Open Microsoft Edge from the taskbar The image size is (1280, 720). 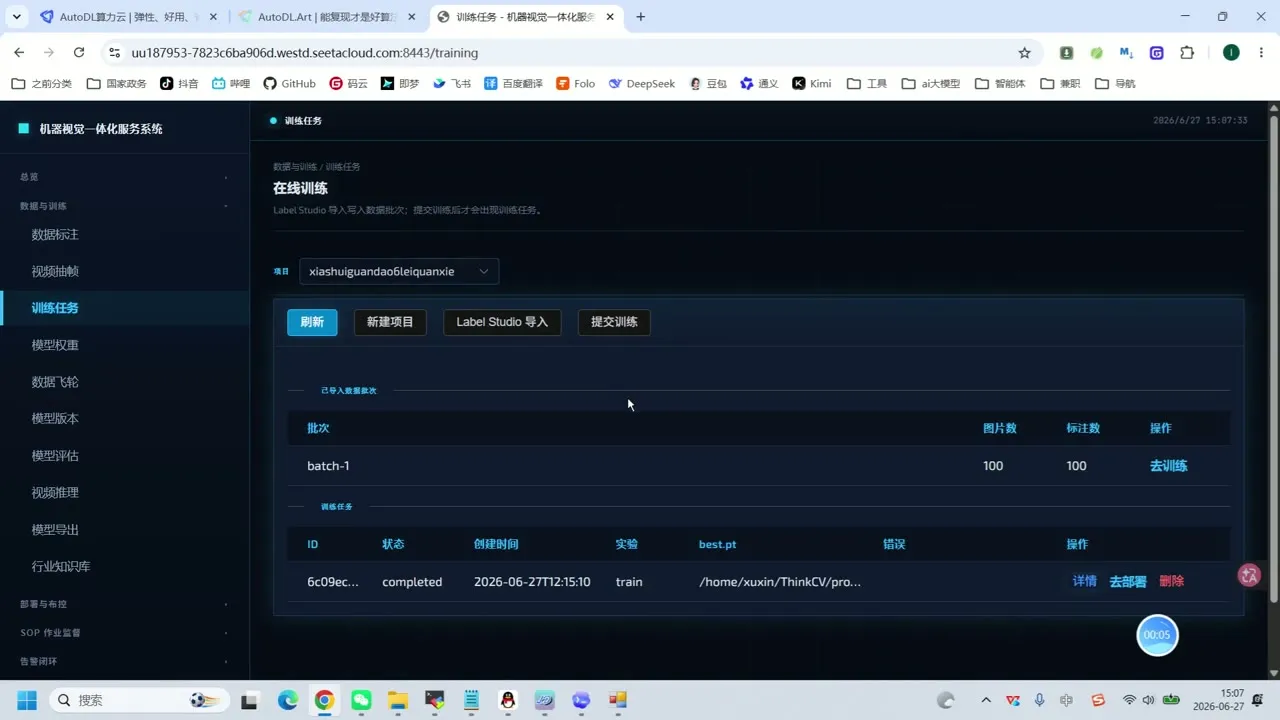tap(287, 700)
